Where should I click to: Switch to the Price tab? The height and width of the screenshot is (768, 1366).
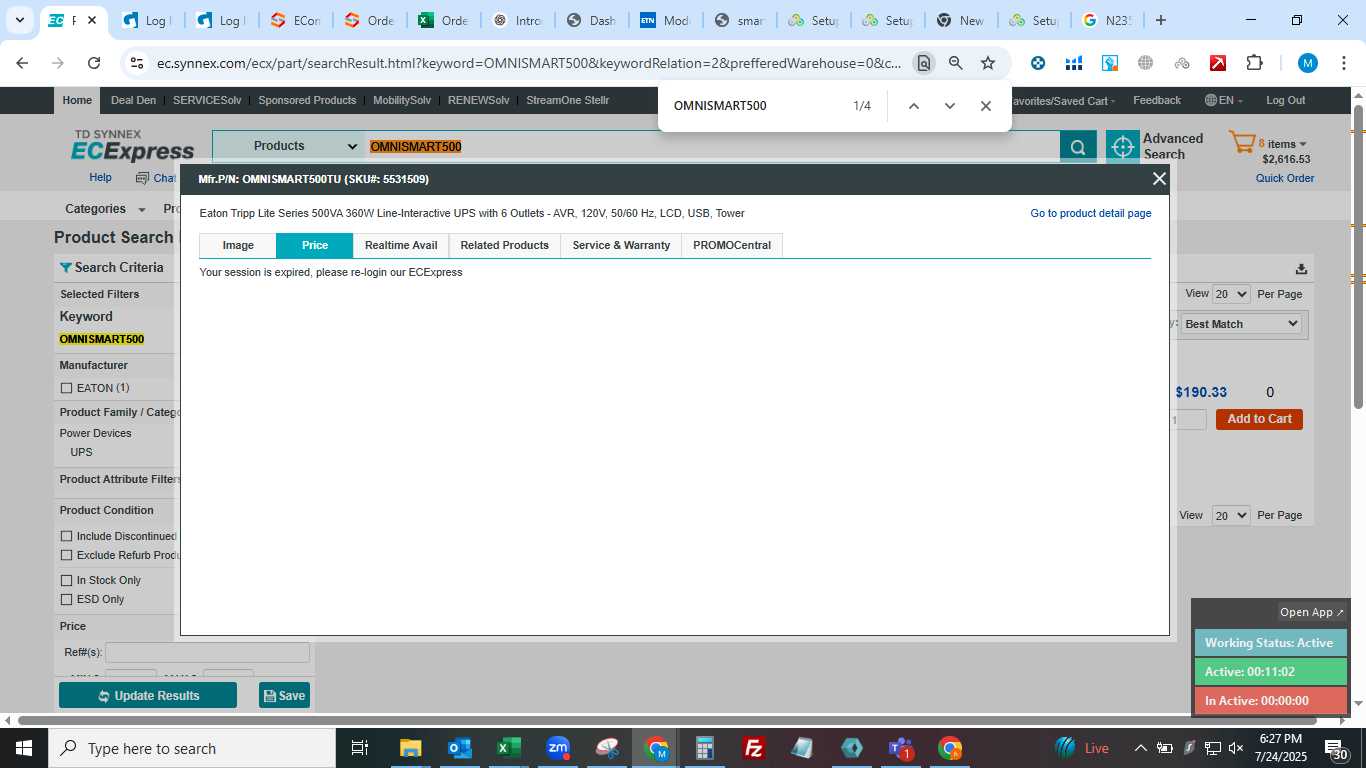[x=315, y=245]
